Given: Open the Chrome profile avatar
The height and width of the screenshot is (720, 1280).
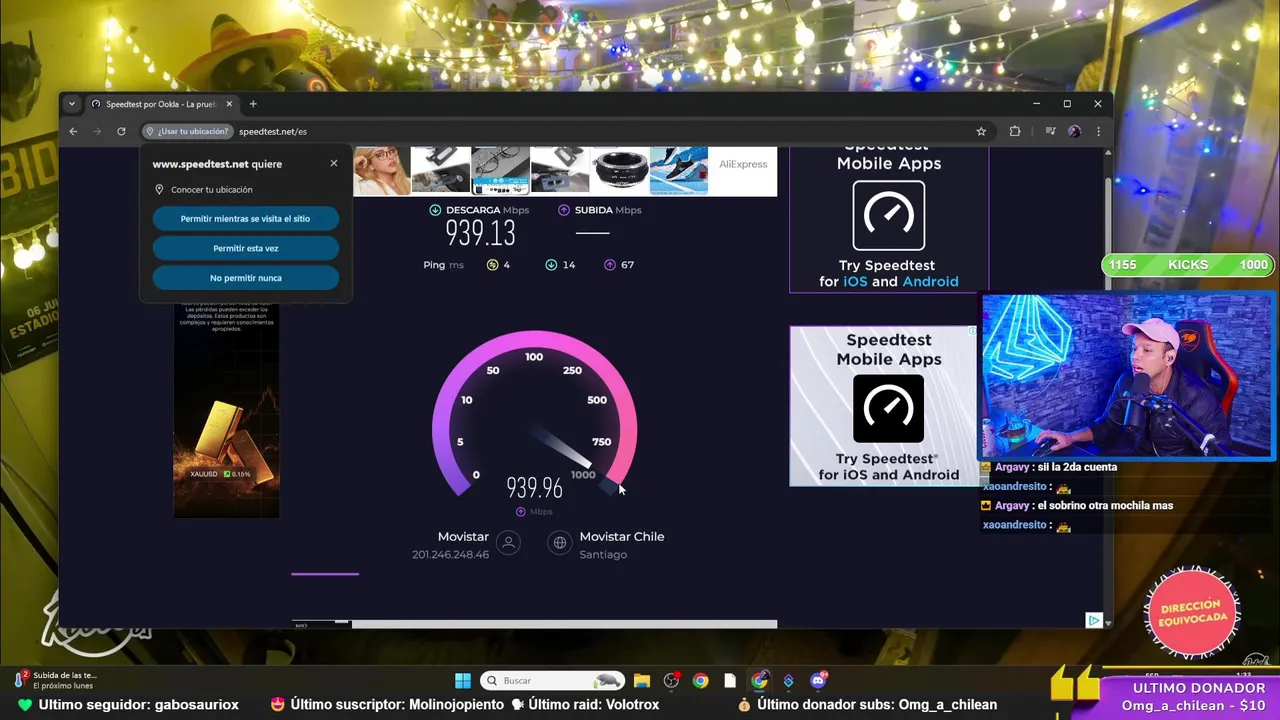Looking at the screenshot, I should tap(1074, 131).
